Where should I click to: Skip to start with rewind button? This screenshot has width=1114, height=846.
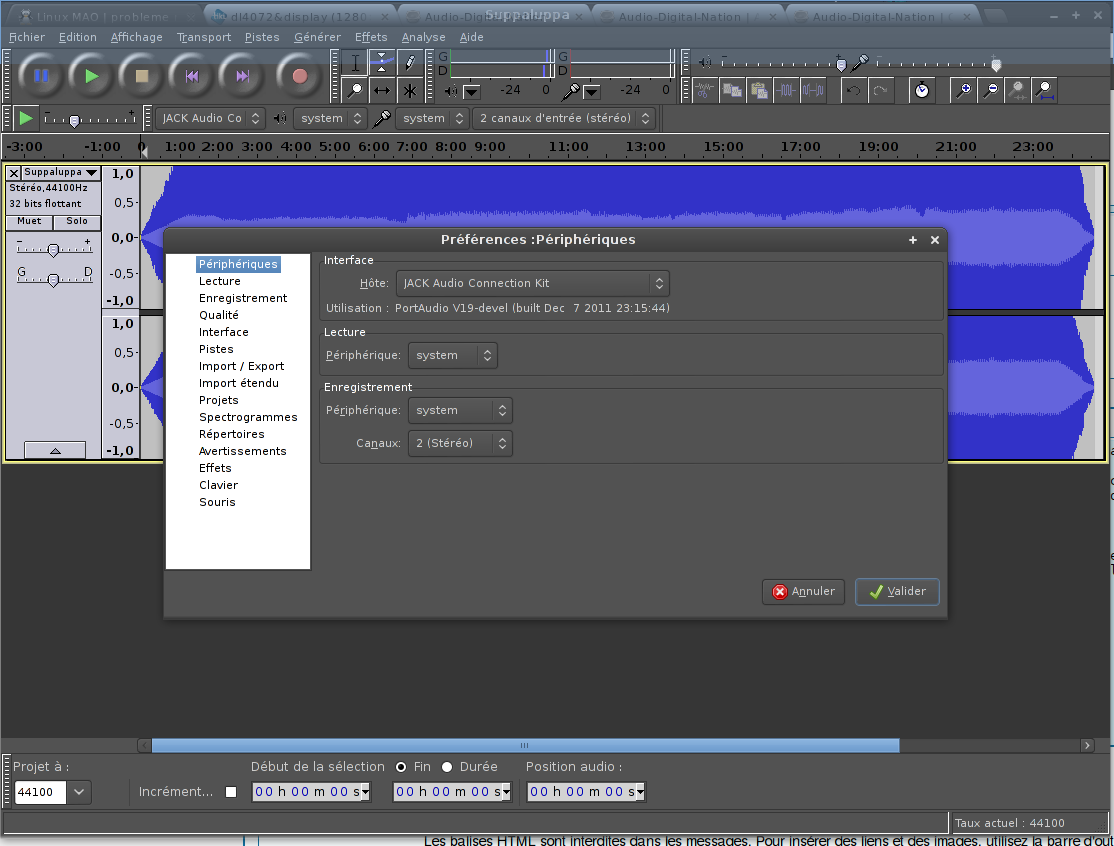click(192, 75)
